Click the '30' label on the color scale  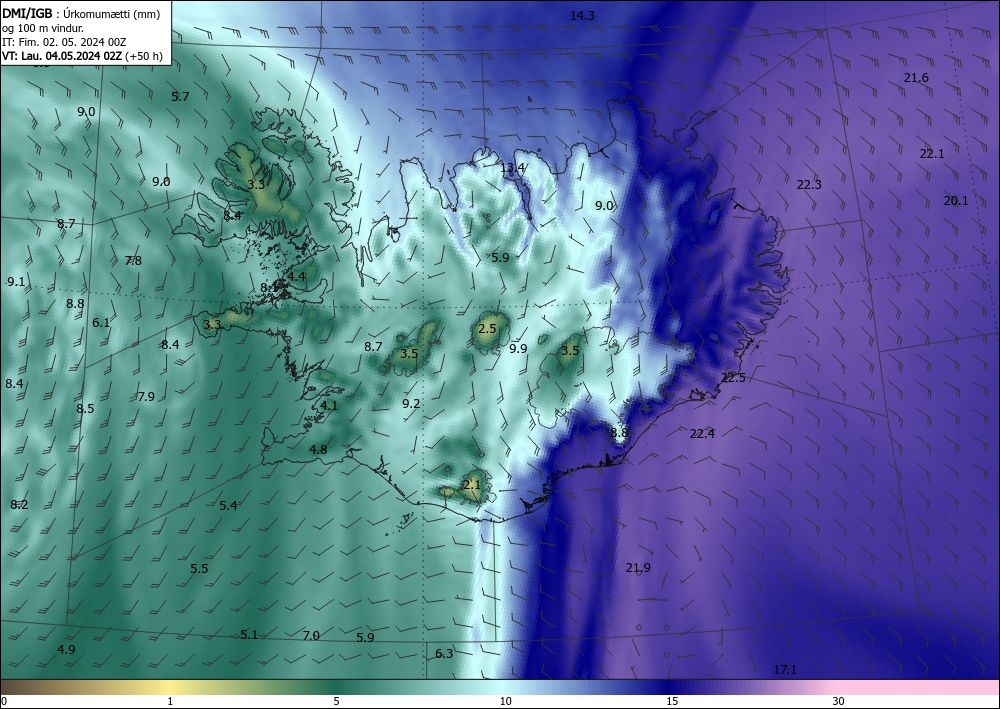(839, 702)
